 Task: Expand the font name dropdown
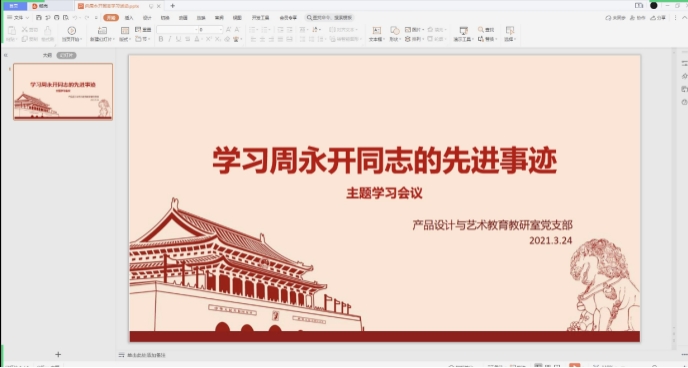pyautogui.click(x=196, y=29)
